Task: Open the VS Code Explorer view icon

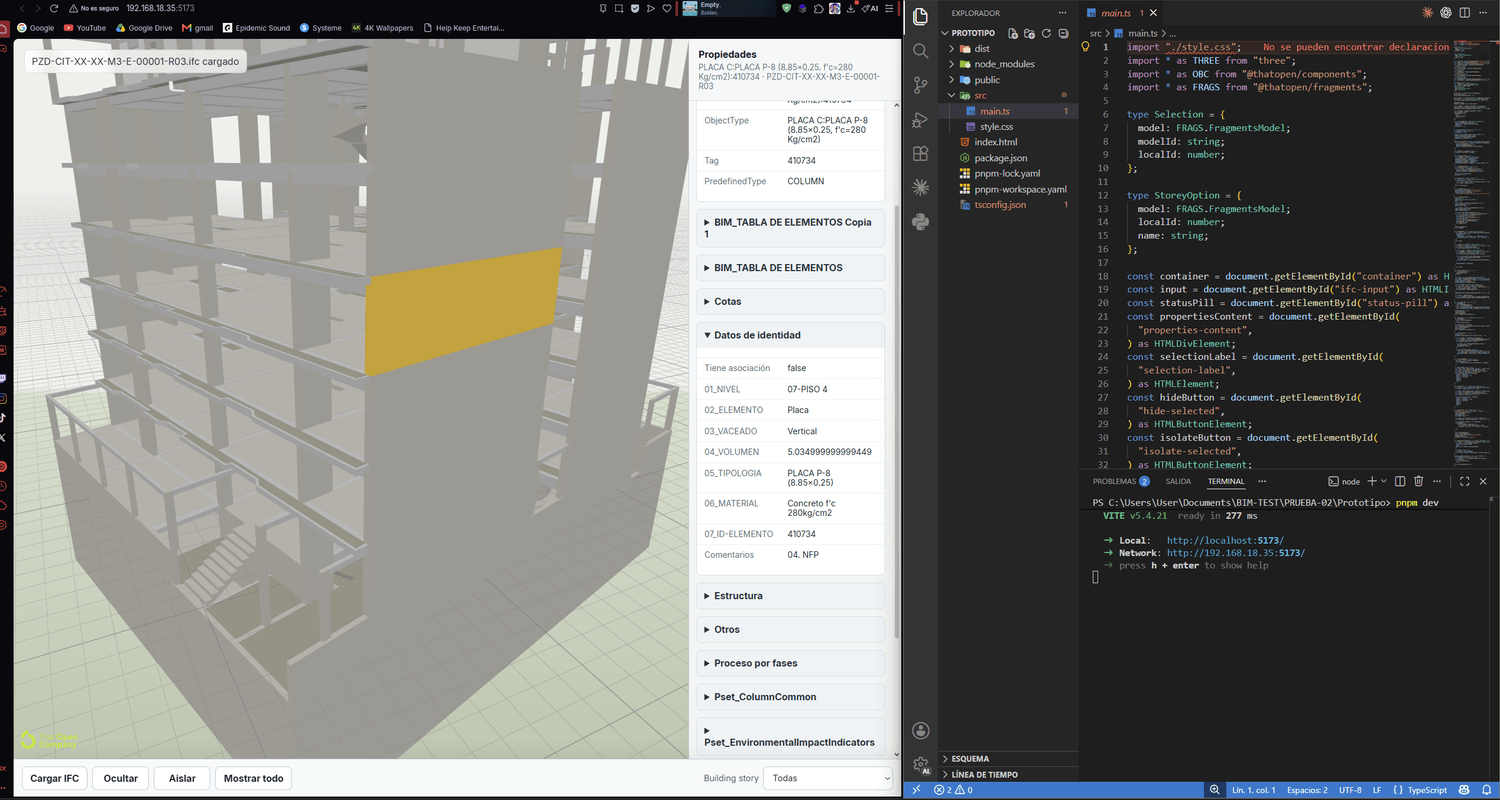Action: [x=921, y=17]
